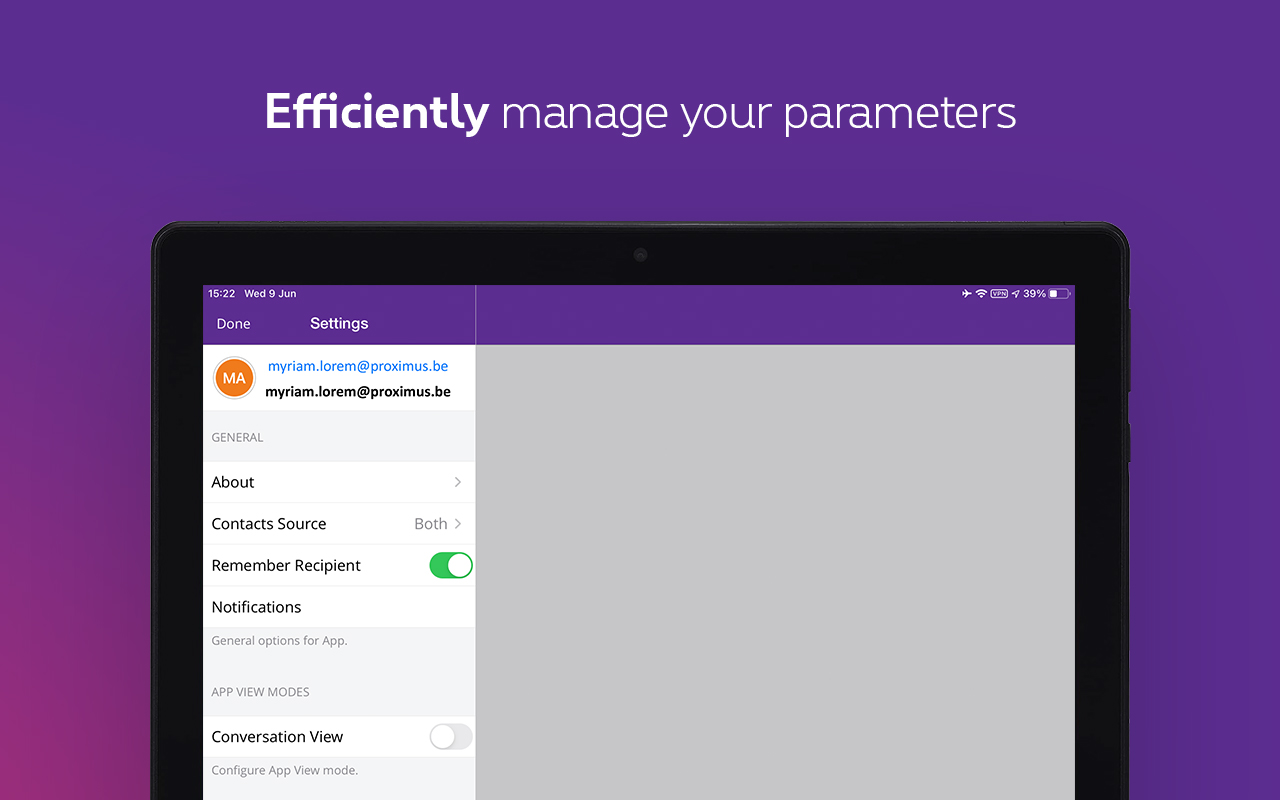The height and width of the screenshot is (800, 1280).
Task: Open the Notifications settings entry
Action: pos(339,606)
